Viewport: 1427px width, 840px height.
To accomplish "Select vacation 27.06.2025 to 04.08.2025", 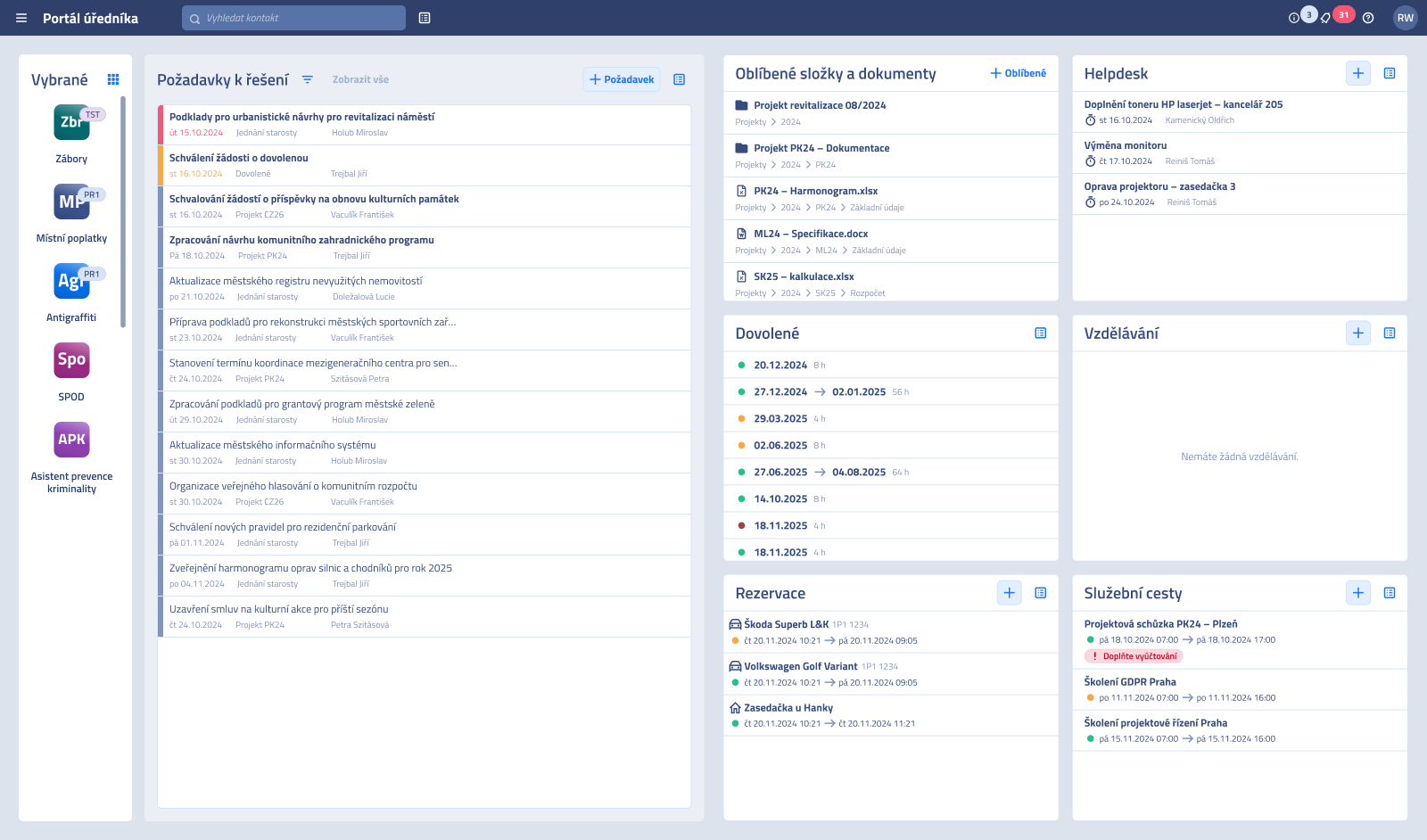I will pyautogui.click(x=891, y=472).
